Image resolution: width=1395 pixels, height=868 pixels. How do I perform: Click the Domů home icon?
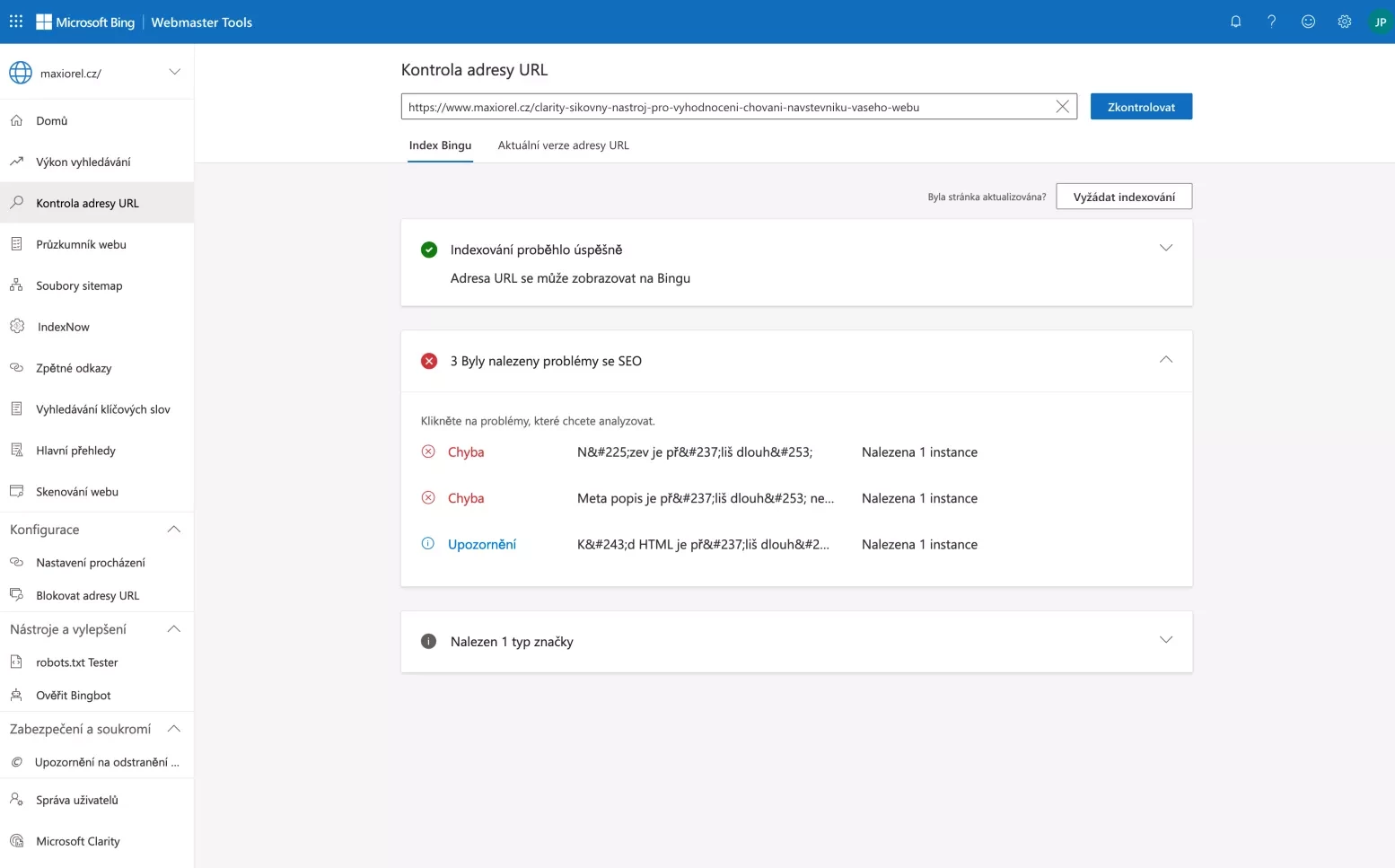[x=16, y=120]
